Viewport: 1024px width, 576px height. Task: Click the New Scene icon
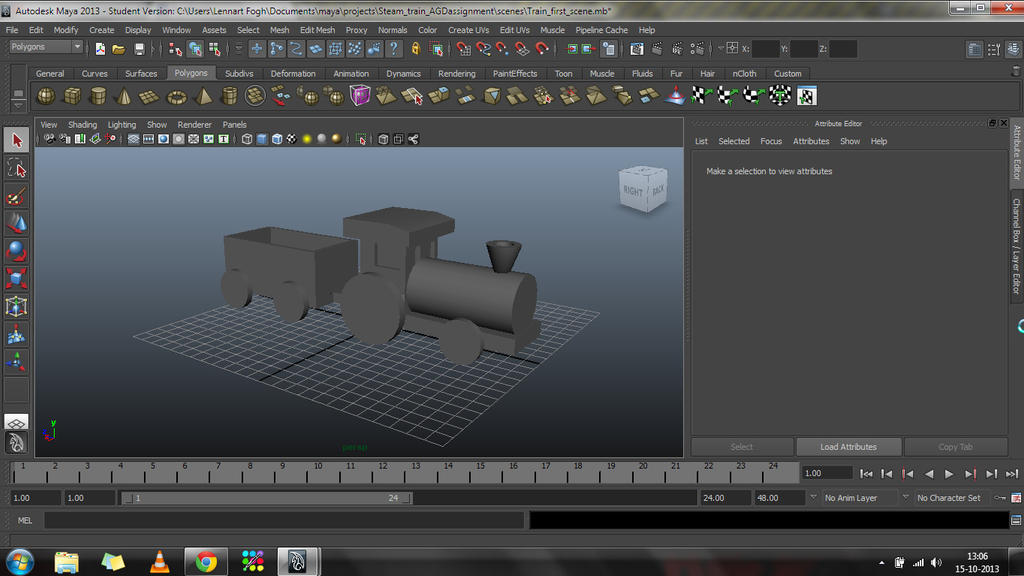tap(100, 49)
